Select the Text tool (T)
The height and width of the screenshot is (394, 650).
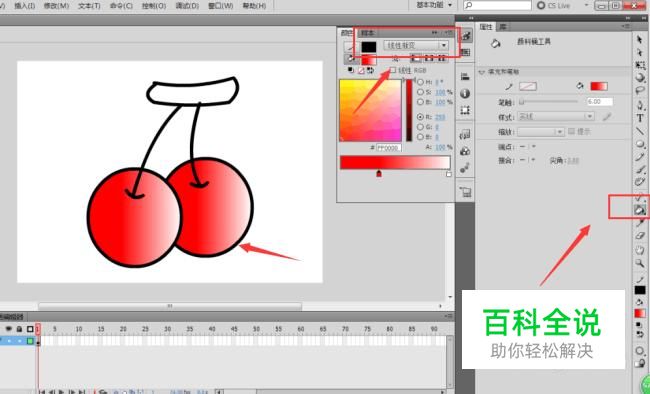pyautogui.click(x=640, y=118)
